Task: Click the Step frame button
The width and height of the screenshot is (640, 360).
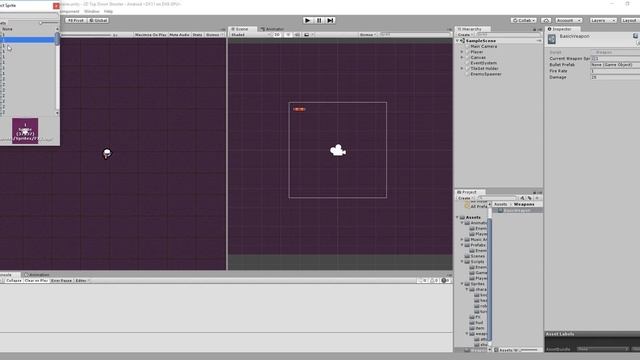Action: (331, 20)
